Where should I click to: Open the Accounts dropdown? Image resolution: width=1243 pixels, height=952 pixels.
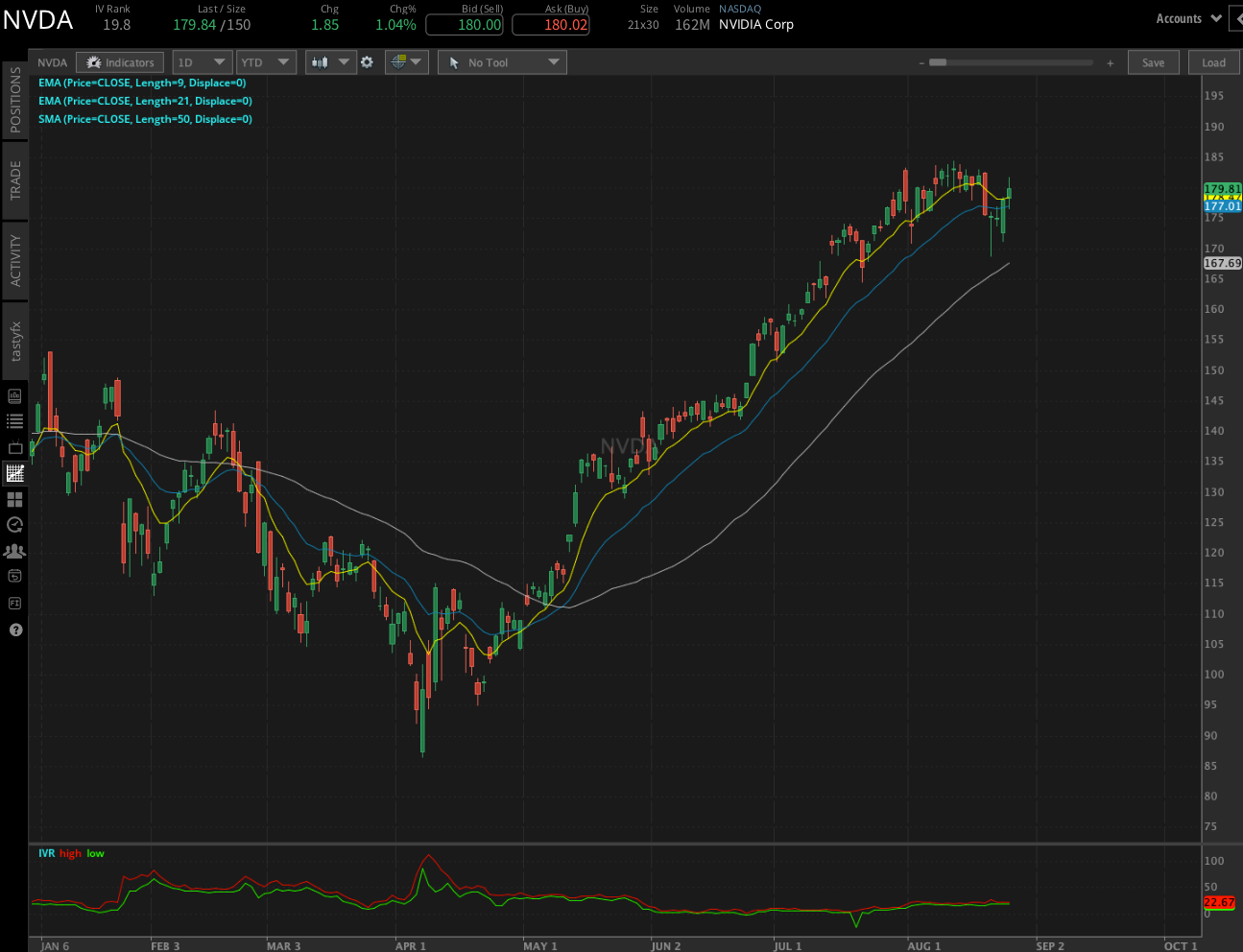[x=1187, y=17]
